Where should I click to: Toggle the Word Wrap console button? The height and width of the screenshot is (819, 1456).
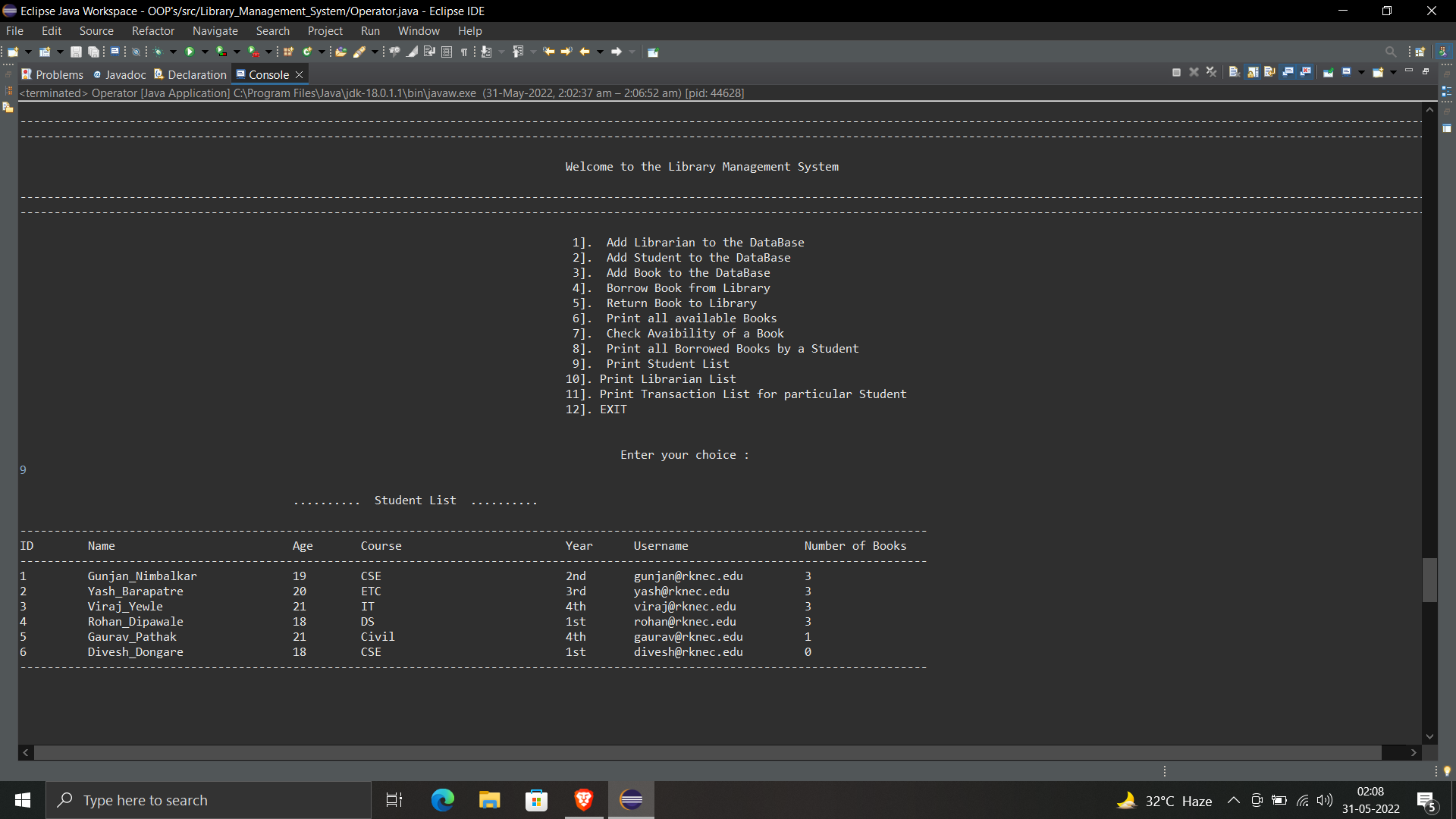click(1269, 72)
